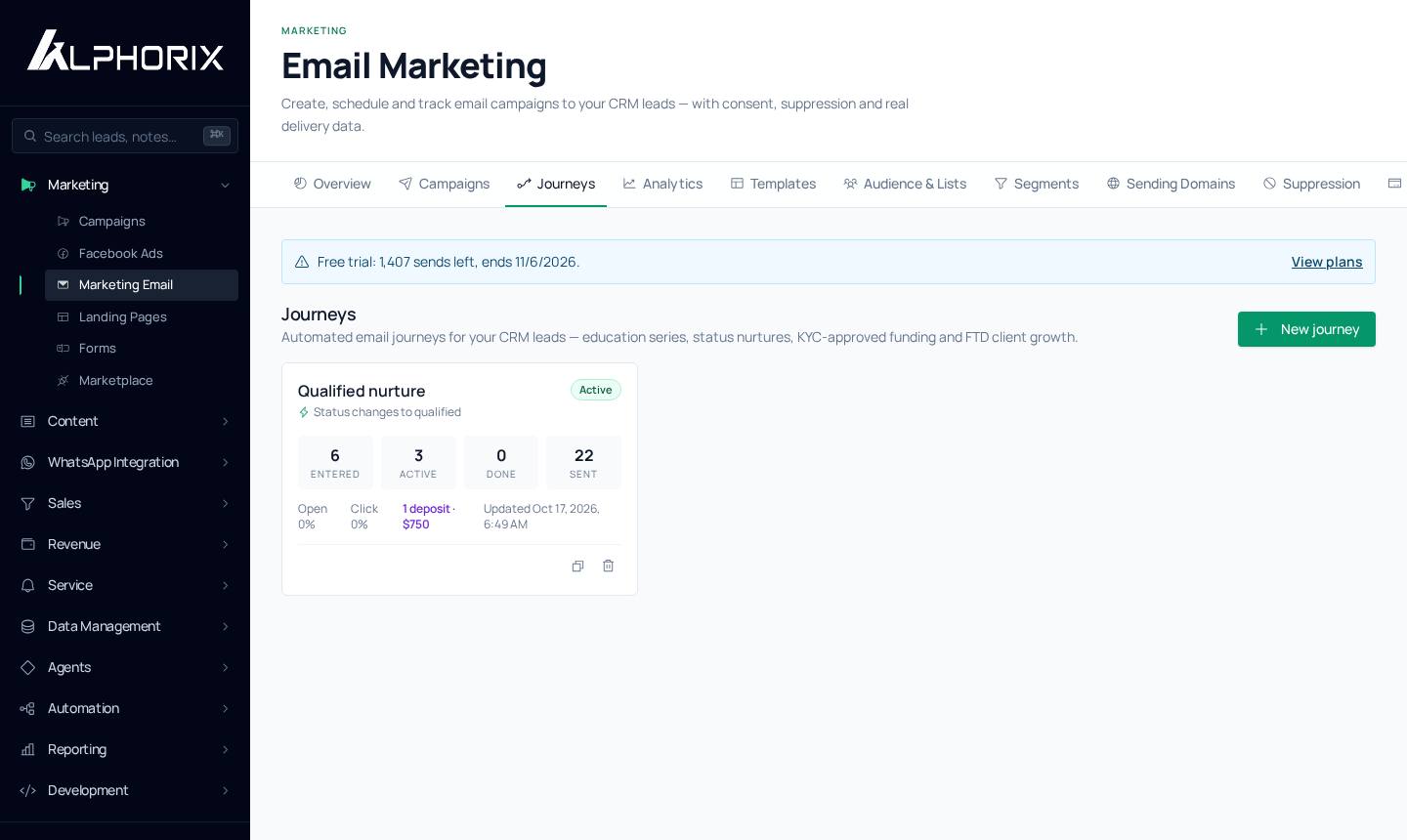Image resolution: width=1407 pixels, height=840 pixels.
Task: Click the Agents diamond icon
Action: tap(28, 667)
